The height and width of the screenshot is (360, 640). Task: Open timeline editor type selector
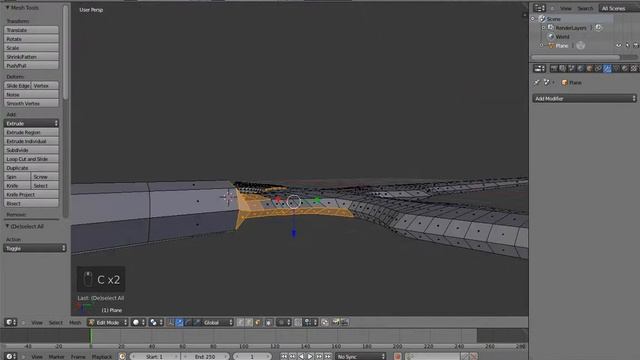pos(11,356)
